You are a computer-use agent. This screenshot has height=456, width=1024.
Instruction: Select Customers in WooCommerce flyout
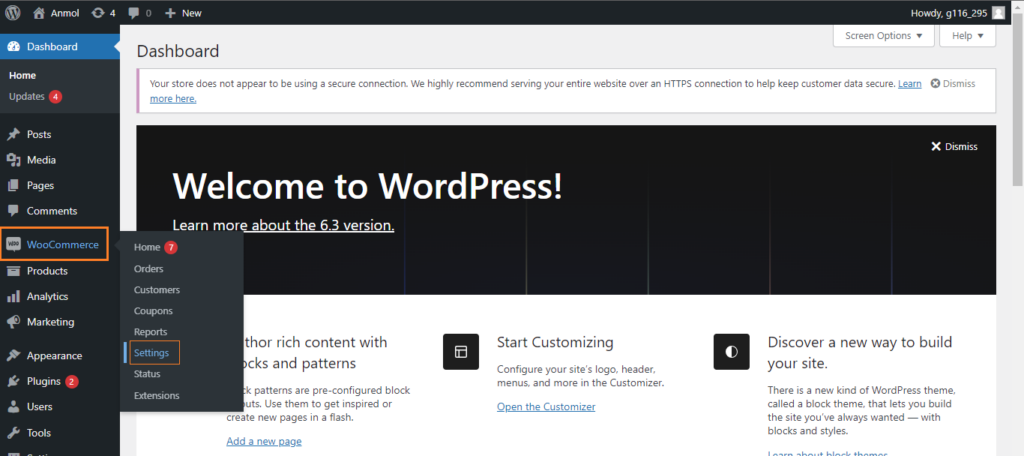coord(157,289)
